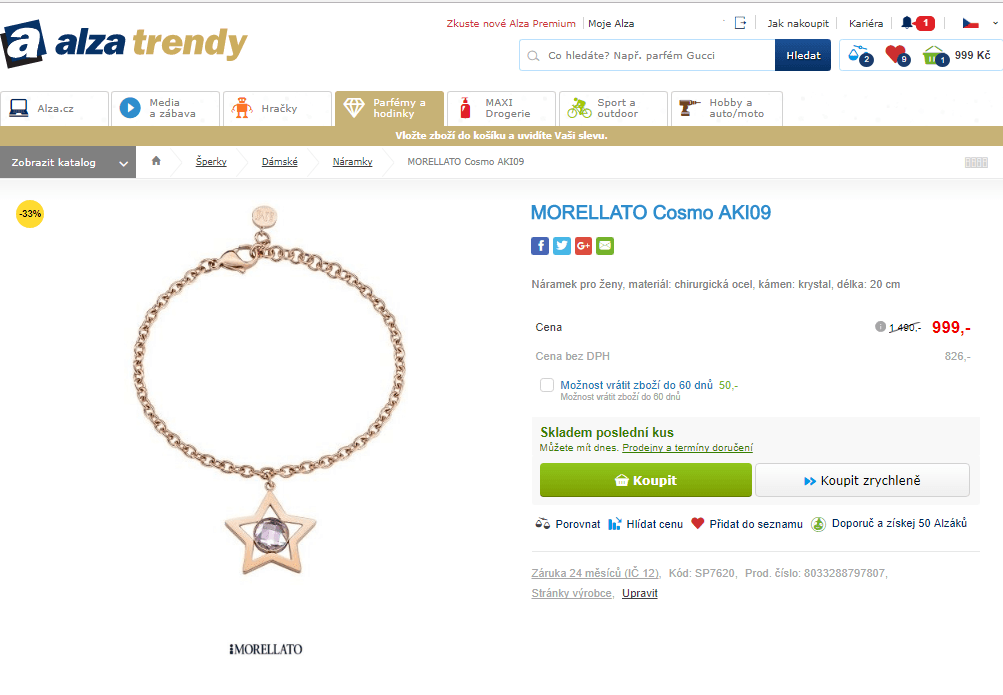Screen dimensions: 1003x695
Task: Switch to Sport a outdoor tab
Action: pos(613,108)
